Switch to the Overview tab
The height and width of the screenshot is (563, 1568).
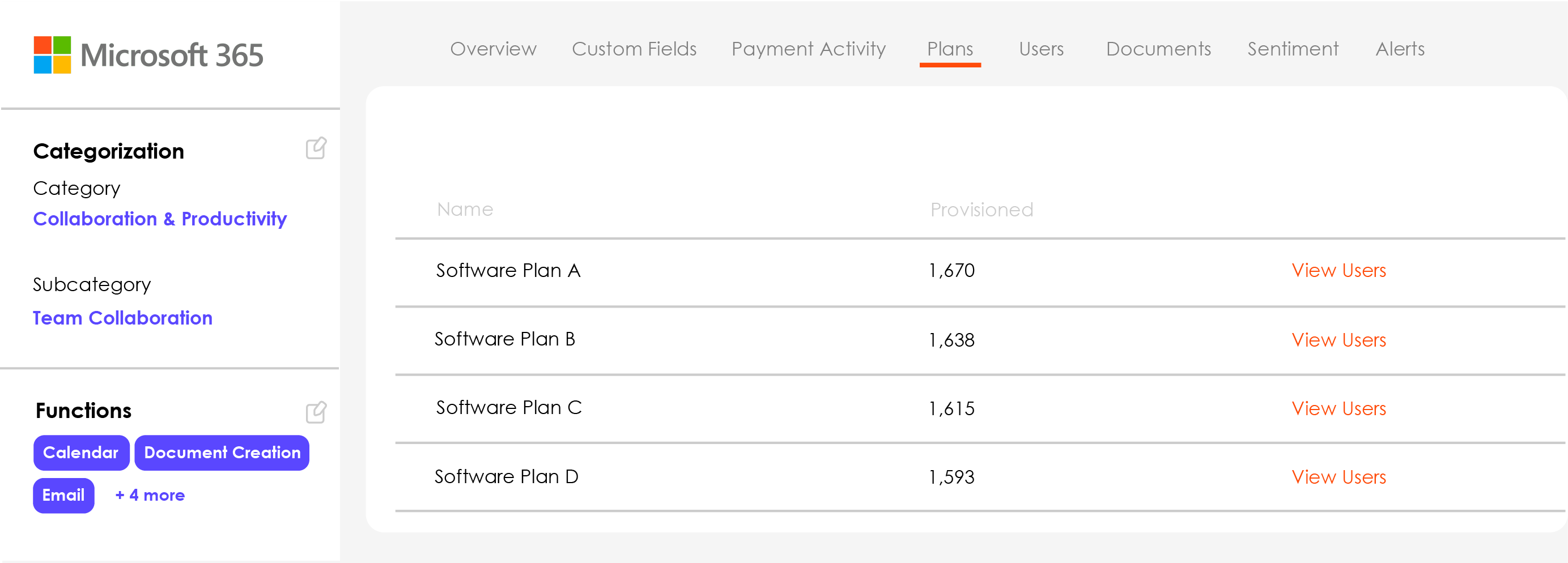coord(493,49)
